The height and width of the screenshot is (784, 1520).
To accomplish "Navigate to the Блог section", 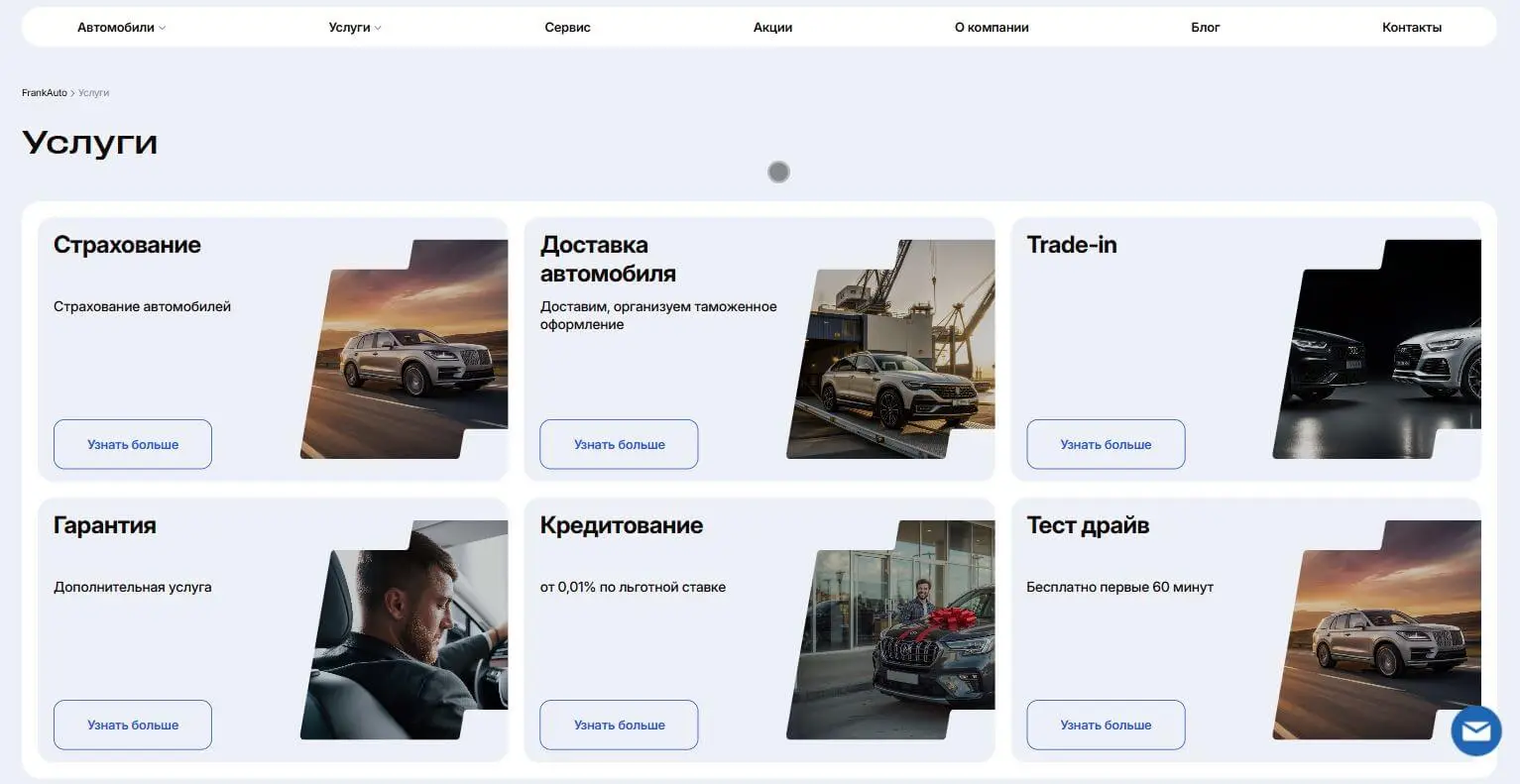I will [1205, 28].
